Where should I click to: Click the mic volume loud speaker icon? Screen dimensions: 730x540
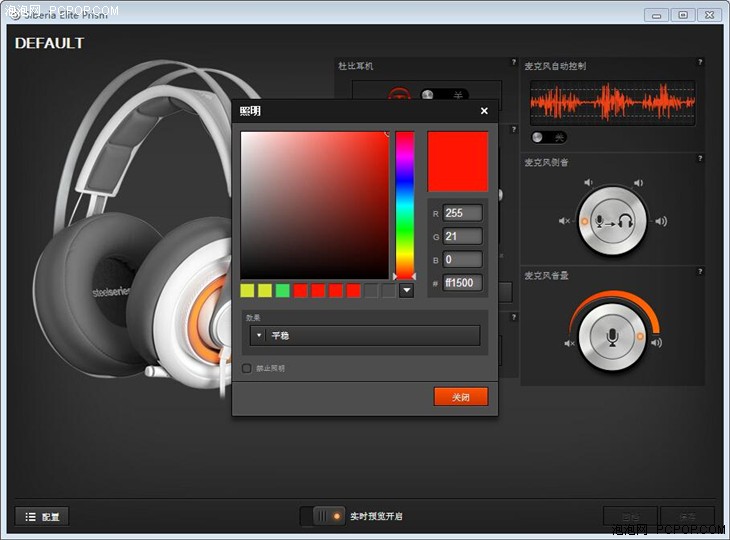coord(656,343)
